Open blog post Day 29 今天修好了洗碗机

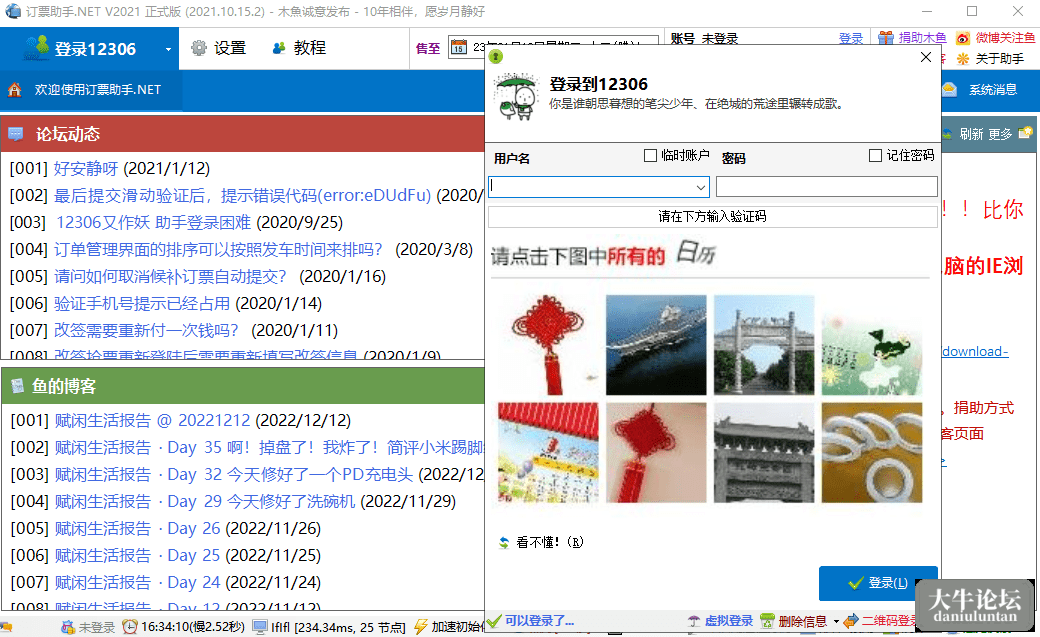click(205, 502)
